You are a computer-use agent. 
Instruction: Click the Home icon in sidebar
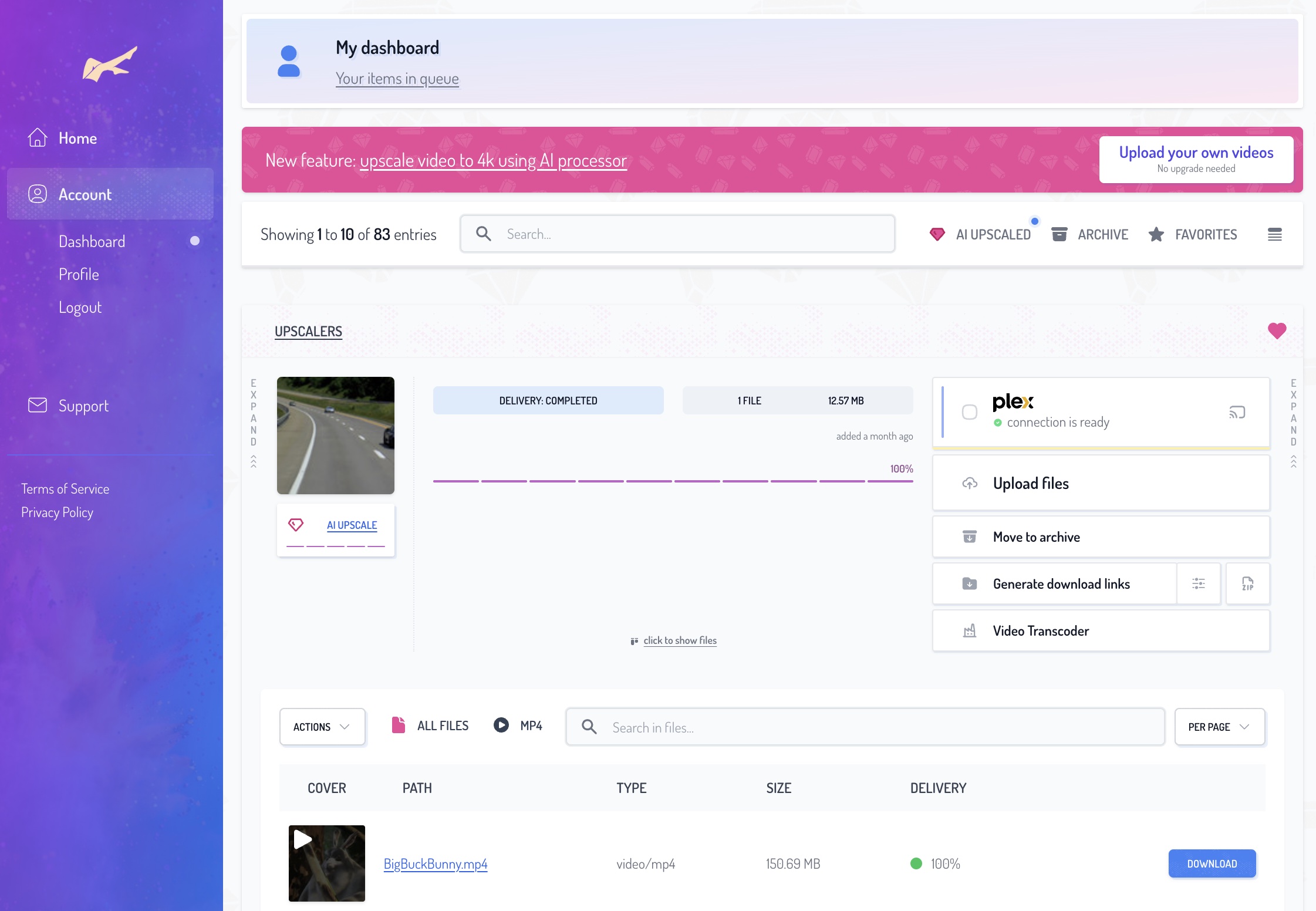tap(38, 138)
